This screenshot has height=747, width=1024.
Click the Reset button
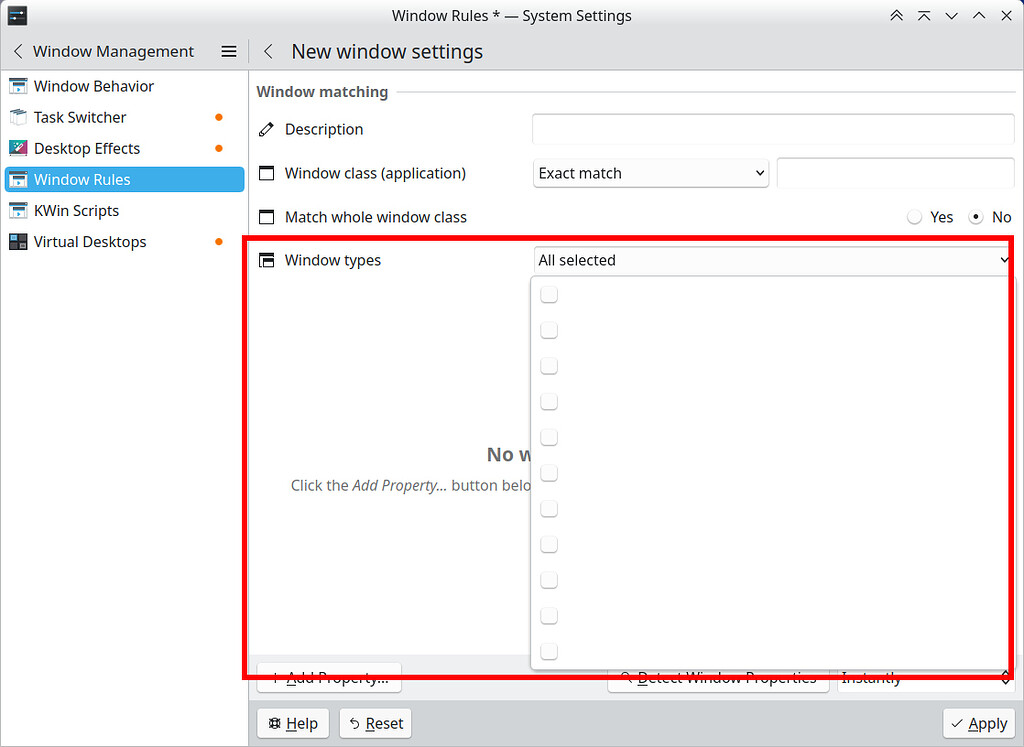click(x=377, y=723)
